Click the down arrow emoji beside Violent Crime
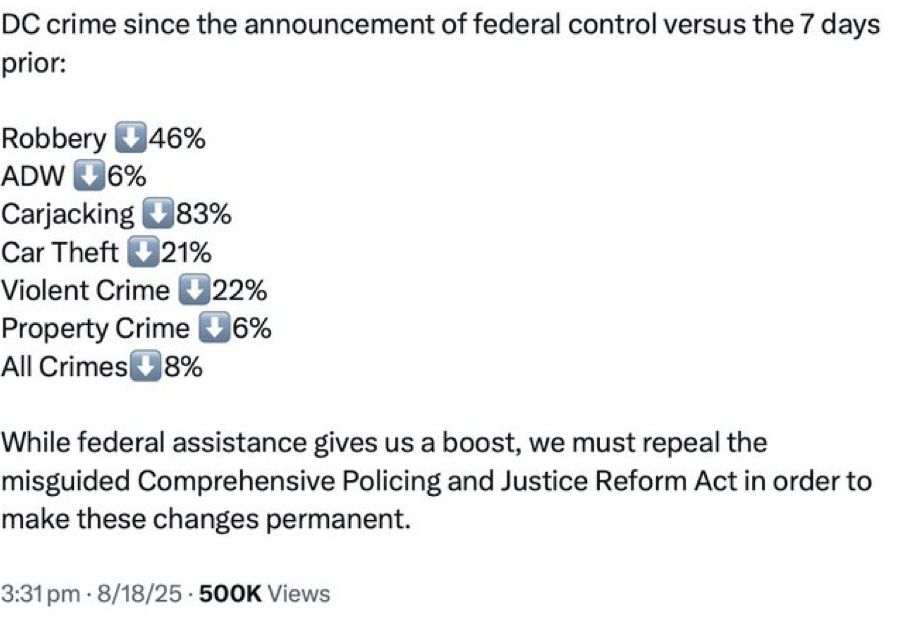This screenshot has height=619, width=897. [x=194, y=290]
